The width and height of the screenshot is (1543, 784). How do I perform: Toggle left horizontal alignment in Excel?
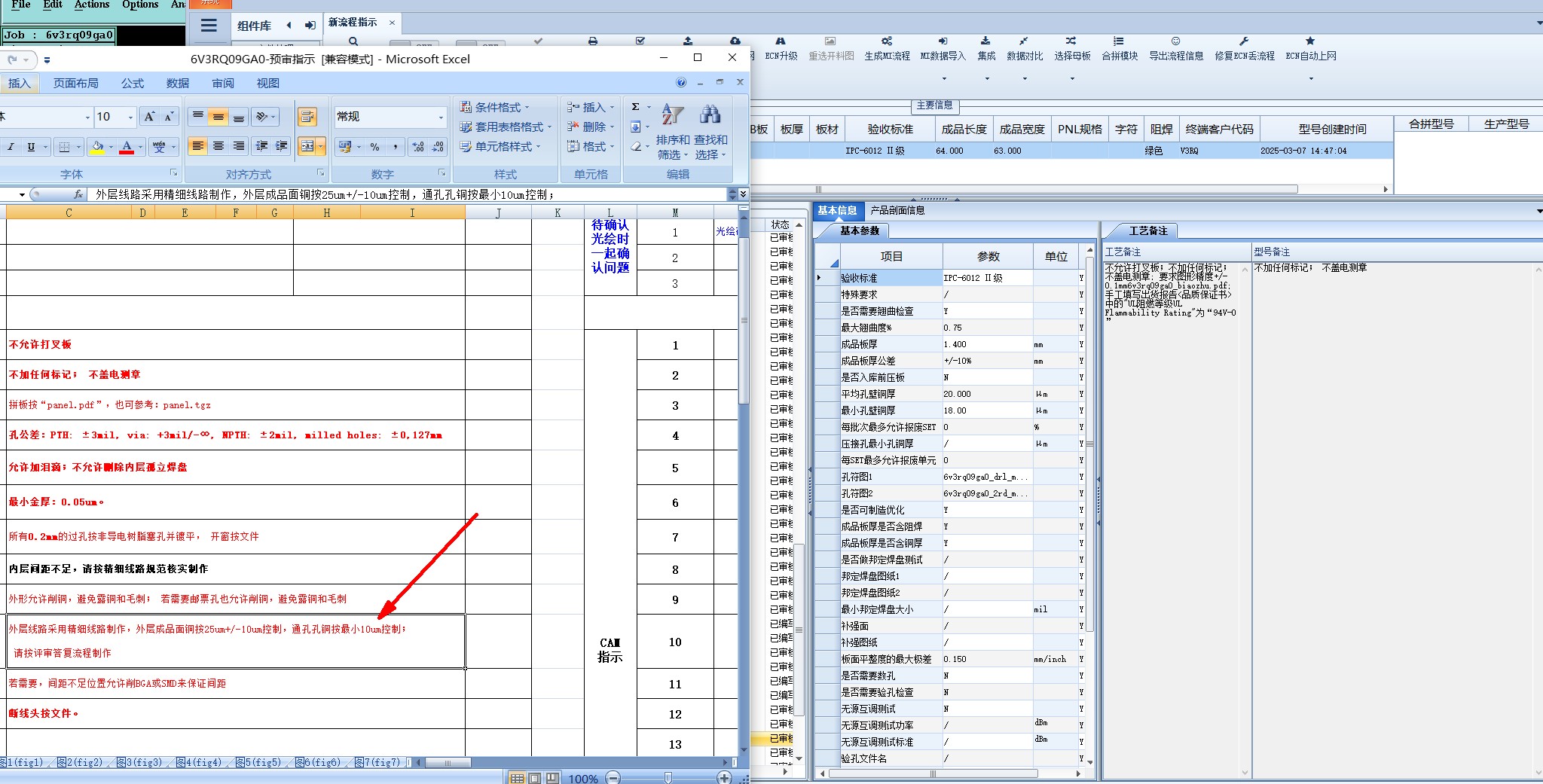(197, 146)
